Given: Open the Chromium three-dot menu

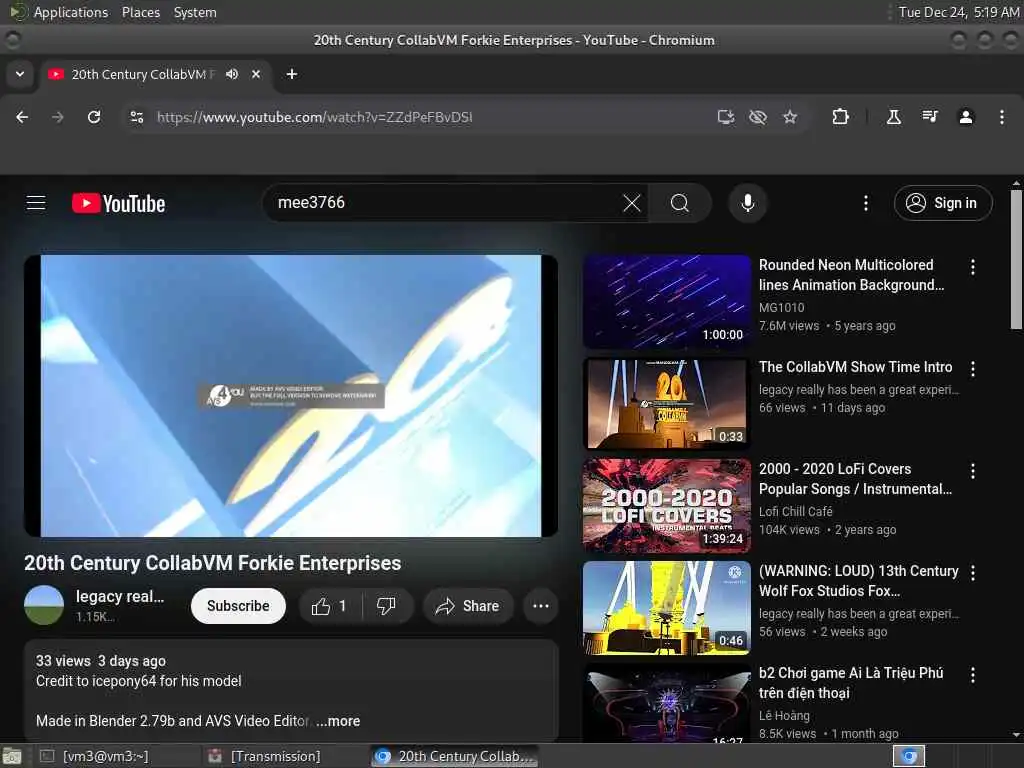Looking at the screenshot, I should [x=1002, y=117].
